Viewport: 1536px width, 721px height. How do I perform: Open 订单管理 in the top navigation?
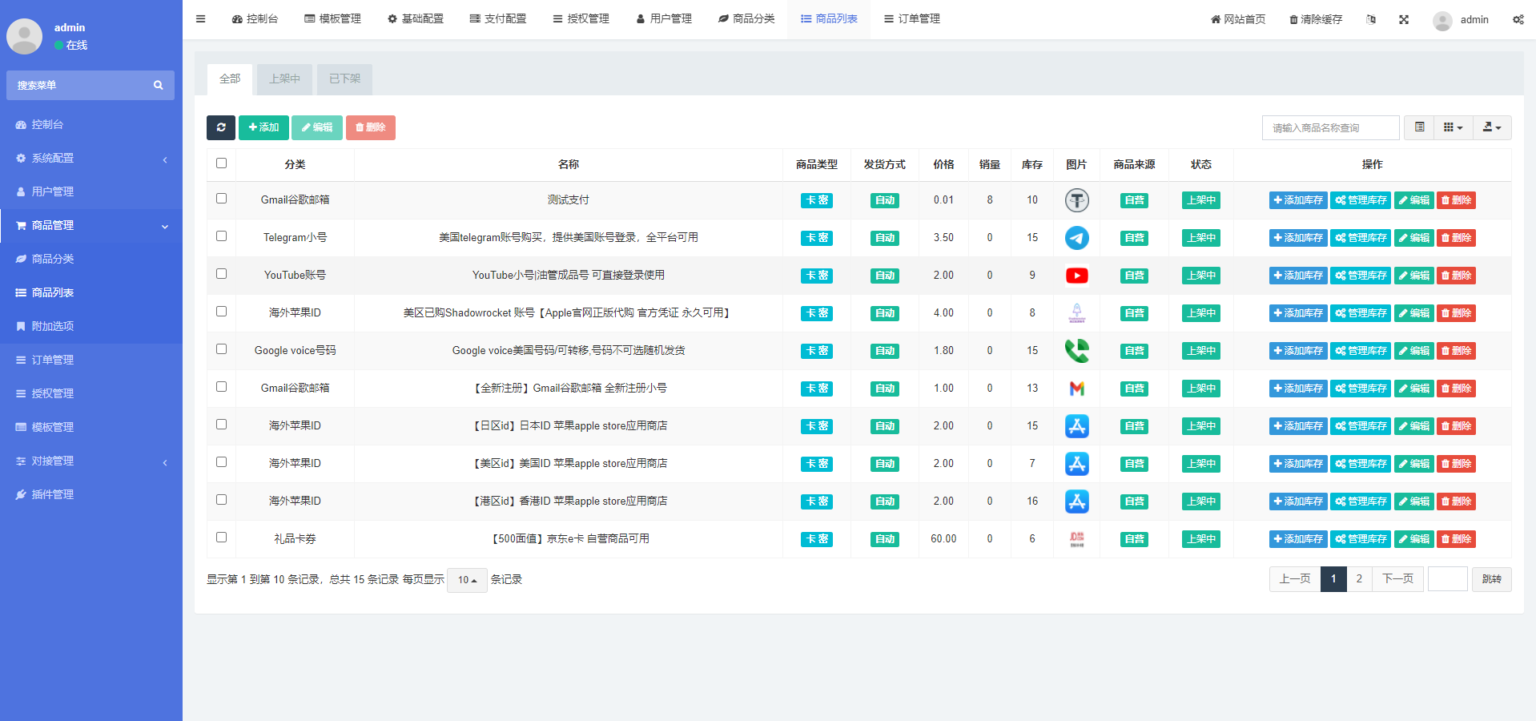pos(911,19)
